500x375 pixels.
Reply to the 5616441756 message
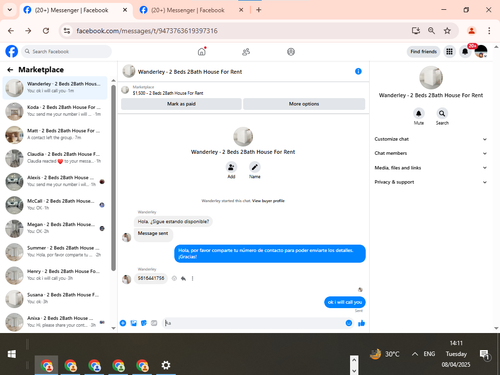tap(183, 278)
